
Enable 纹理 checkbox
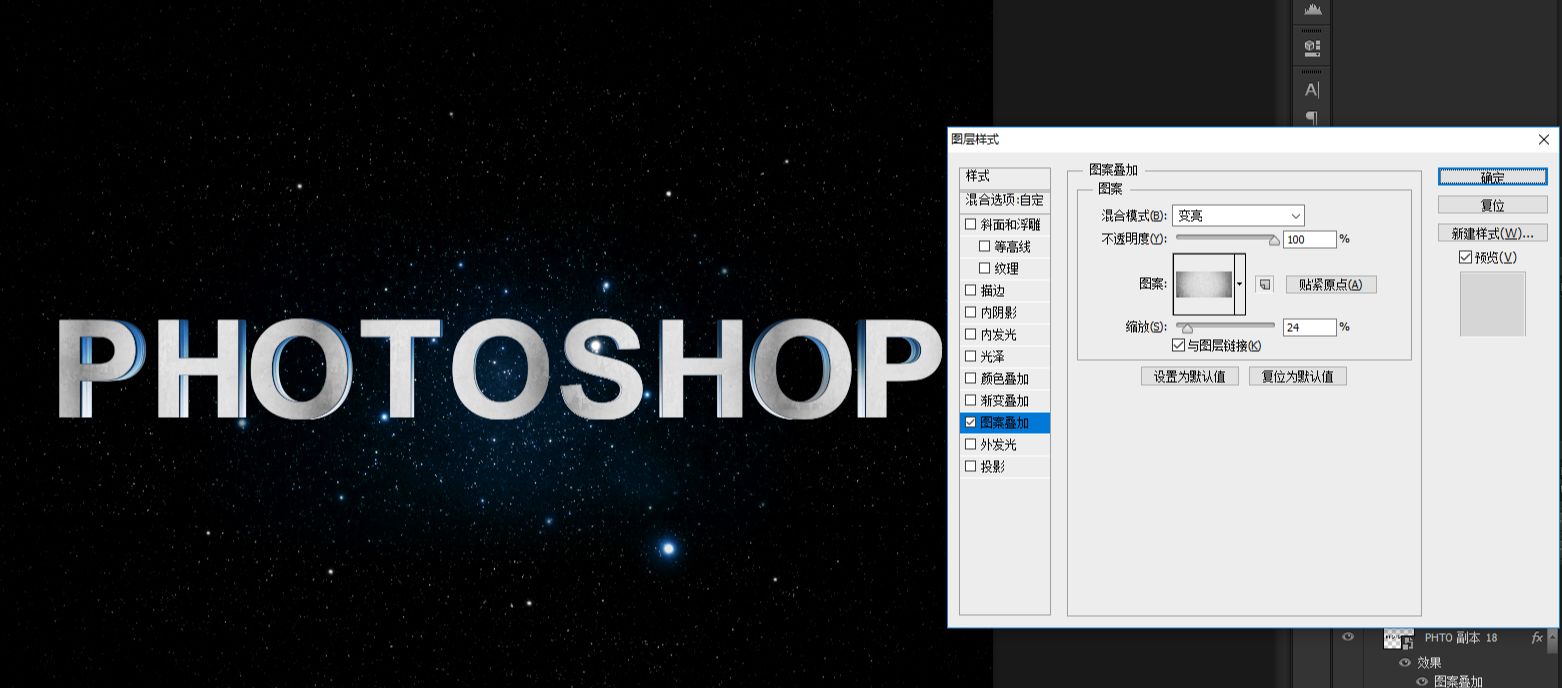point(984,268)
